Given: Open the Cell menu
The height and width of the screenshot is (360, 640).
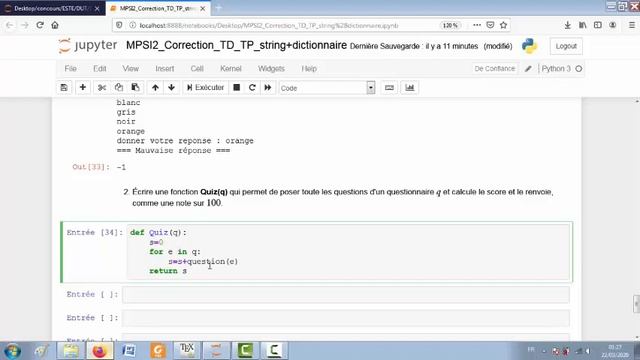Looking at the screenshot, I should tap(197, 69).
